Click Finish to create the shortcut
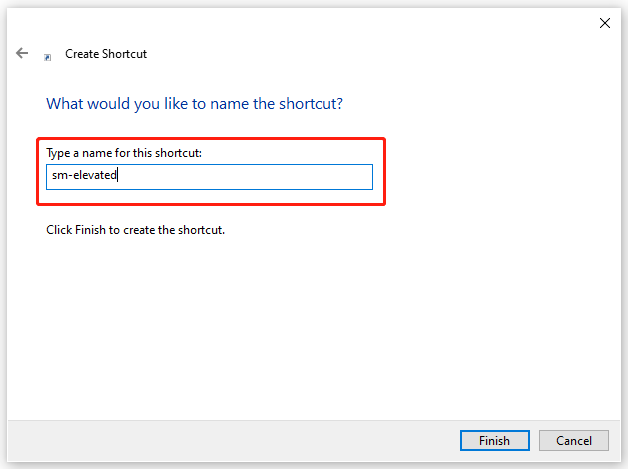 click(495, 441)
